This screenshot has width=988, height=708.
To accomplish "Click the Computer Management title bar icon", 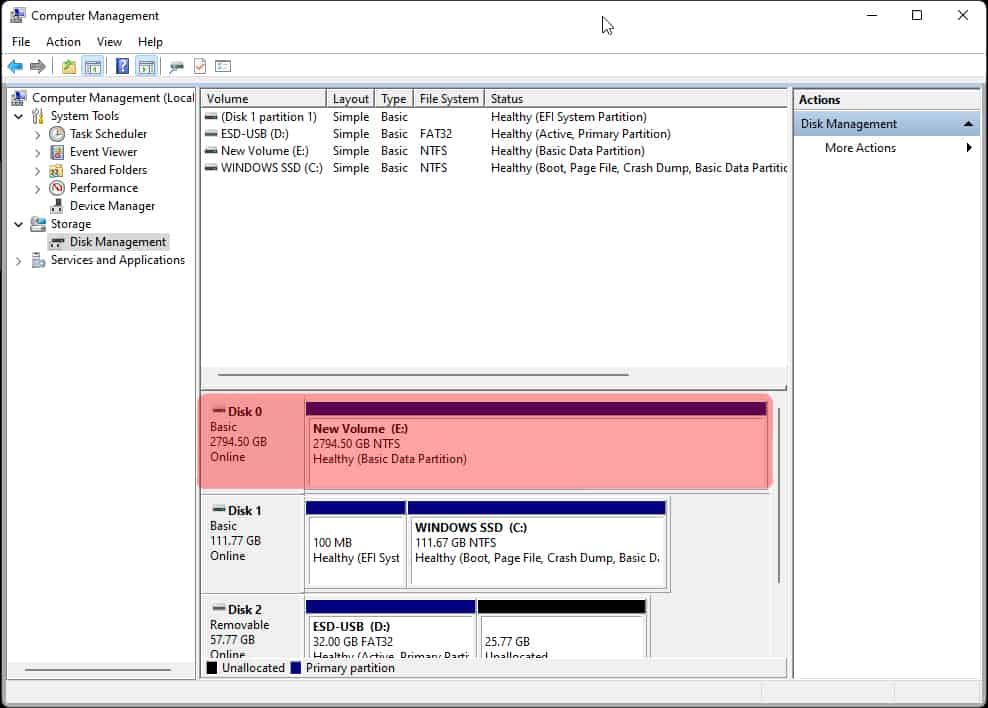I will 18,15.
